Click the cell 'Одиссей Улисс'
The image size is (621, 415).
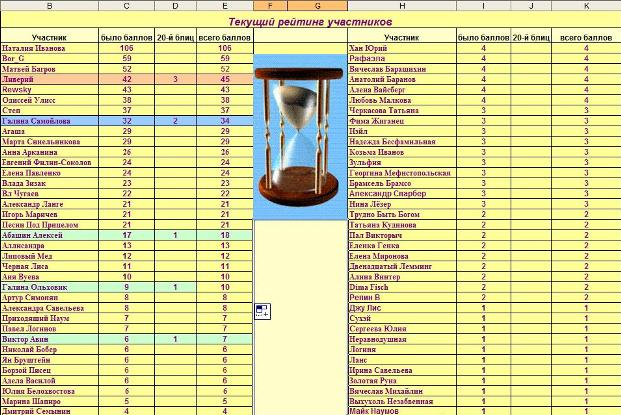50,100
